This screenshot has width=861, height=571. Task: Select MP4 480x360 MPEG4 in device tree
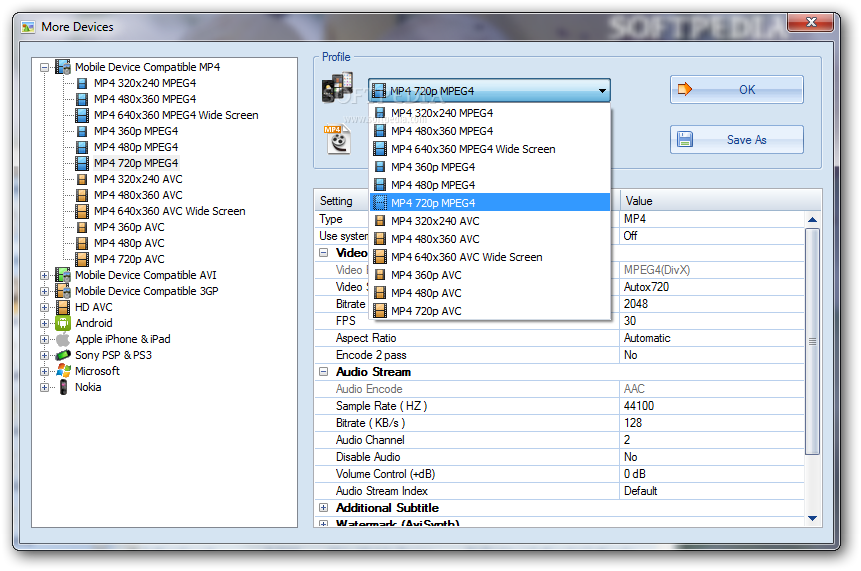tap(145, 99)
